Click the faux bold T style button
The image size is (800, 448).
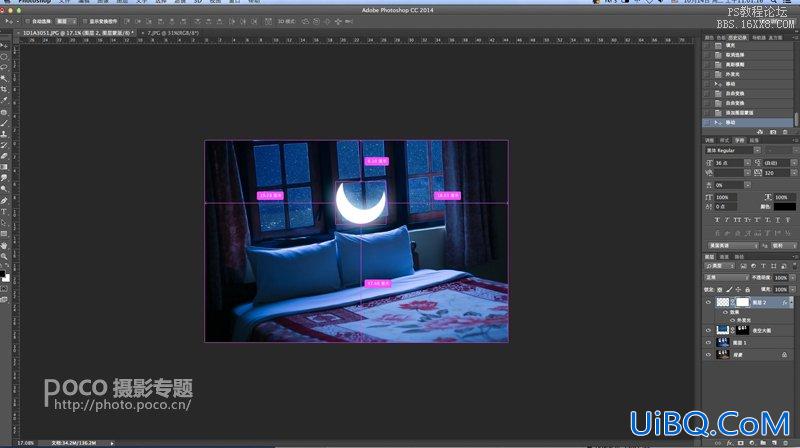(x=717, y=220)
